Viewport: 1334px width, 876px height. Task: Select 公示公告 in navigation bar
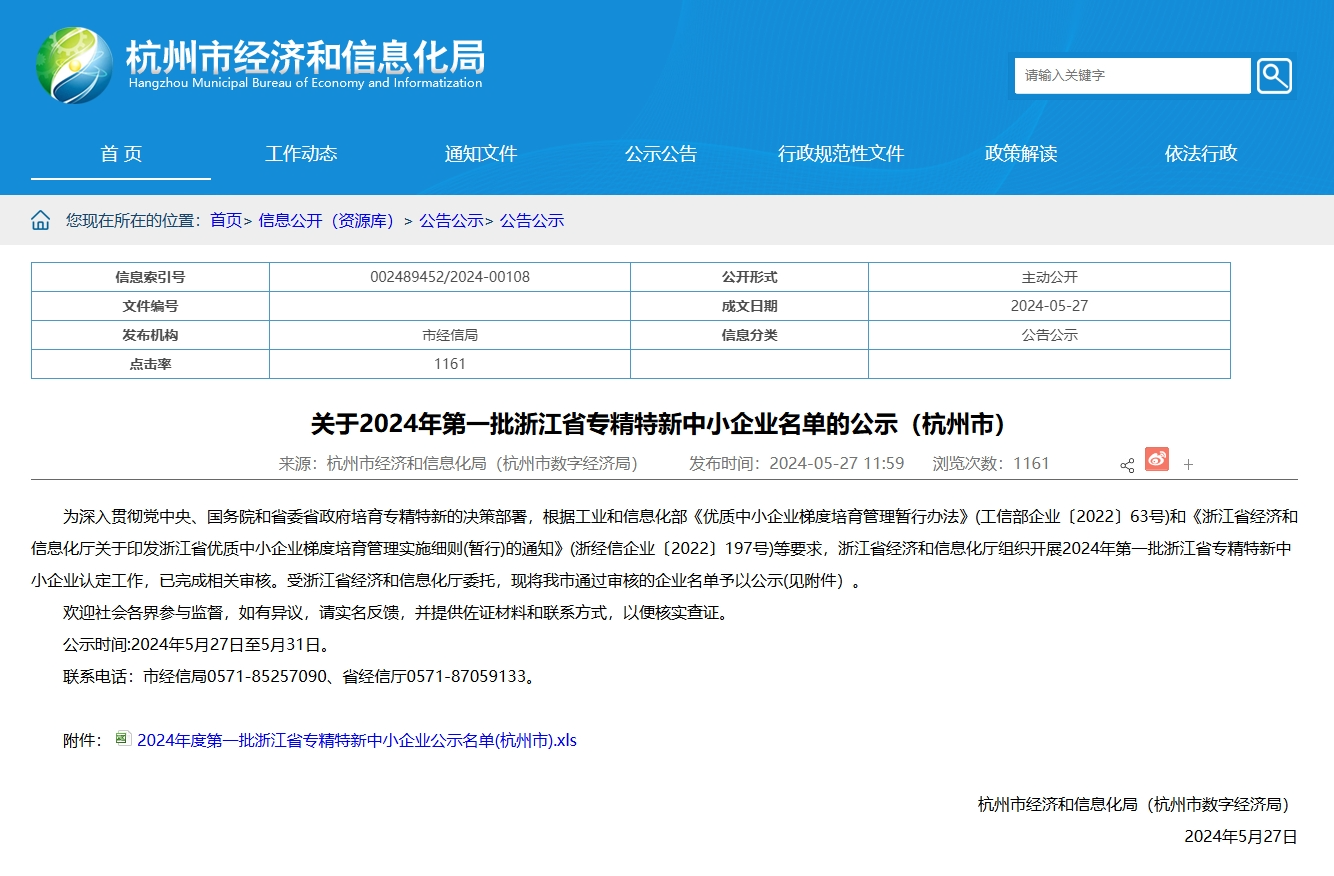coord(661,154)
